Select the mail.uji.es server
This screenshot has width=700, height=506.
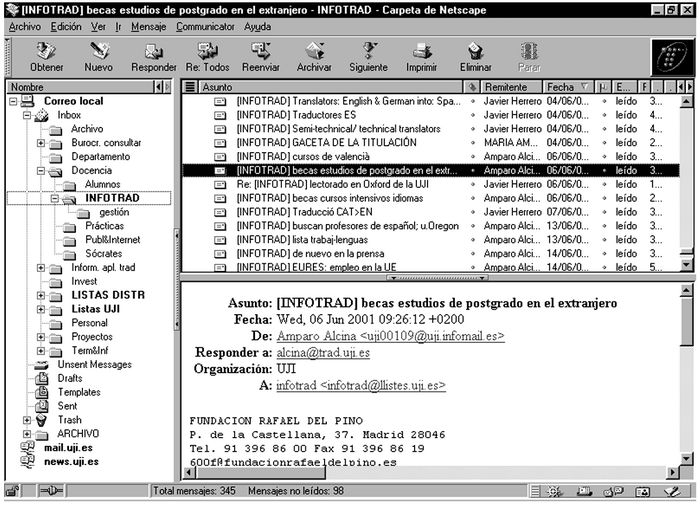point(68,447)
